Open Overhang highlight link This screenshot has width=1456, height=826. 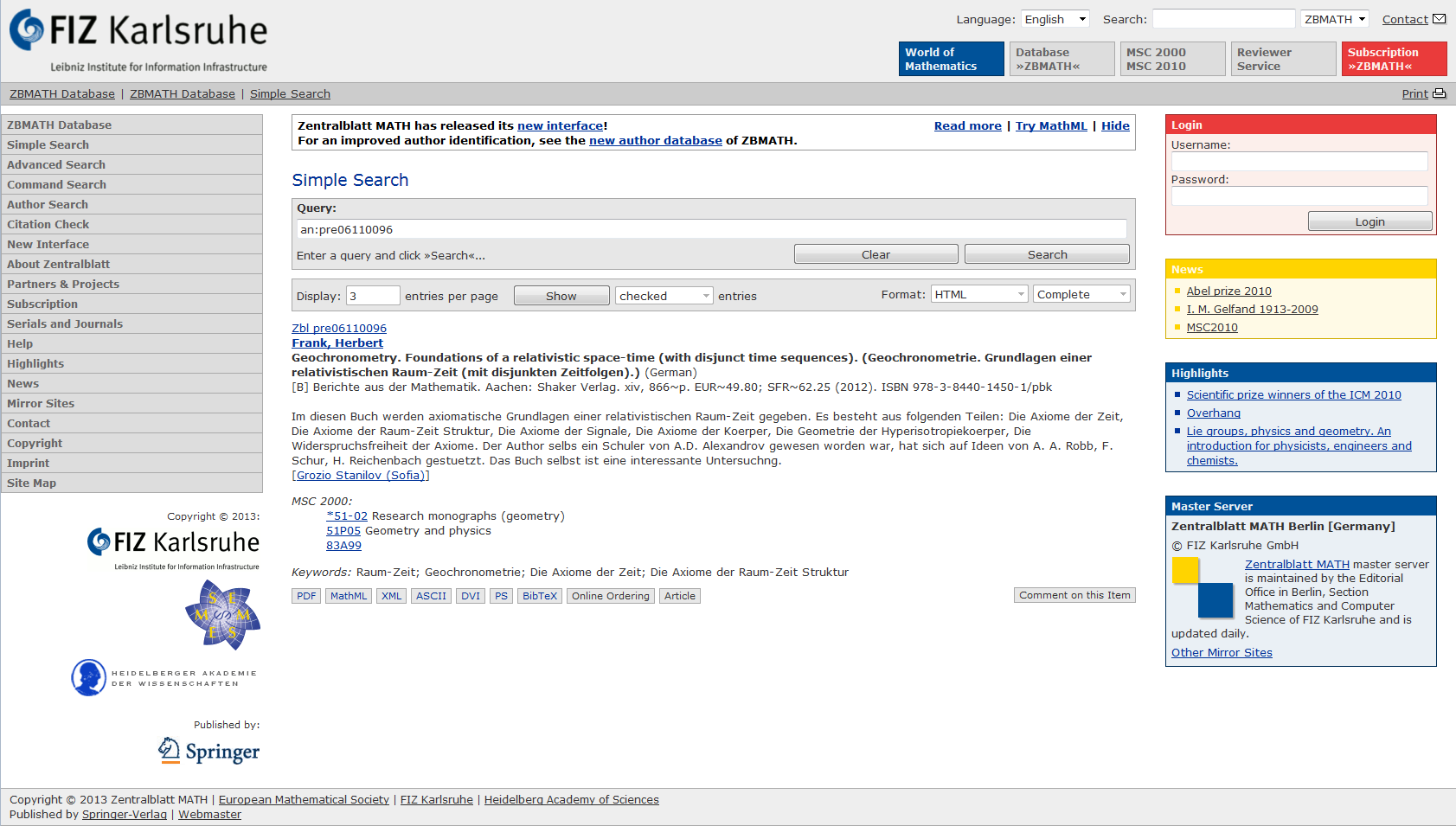[x=1213, y=413]
